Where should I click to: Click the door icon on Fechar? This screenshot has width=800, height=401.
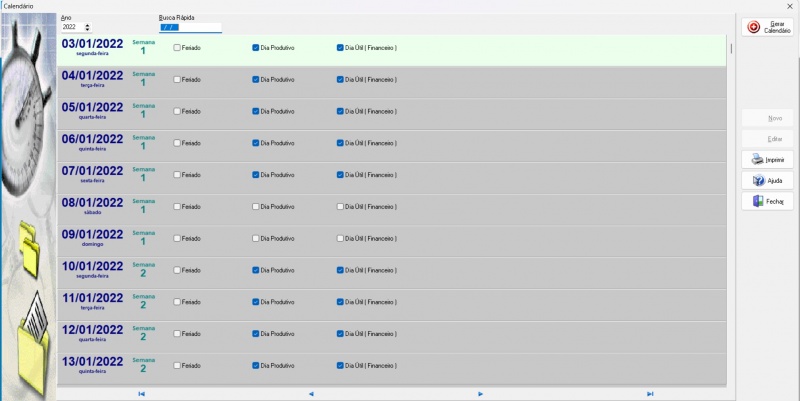coord(758,202)
